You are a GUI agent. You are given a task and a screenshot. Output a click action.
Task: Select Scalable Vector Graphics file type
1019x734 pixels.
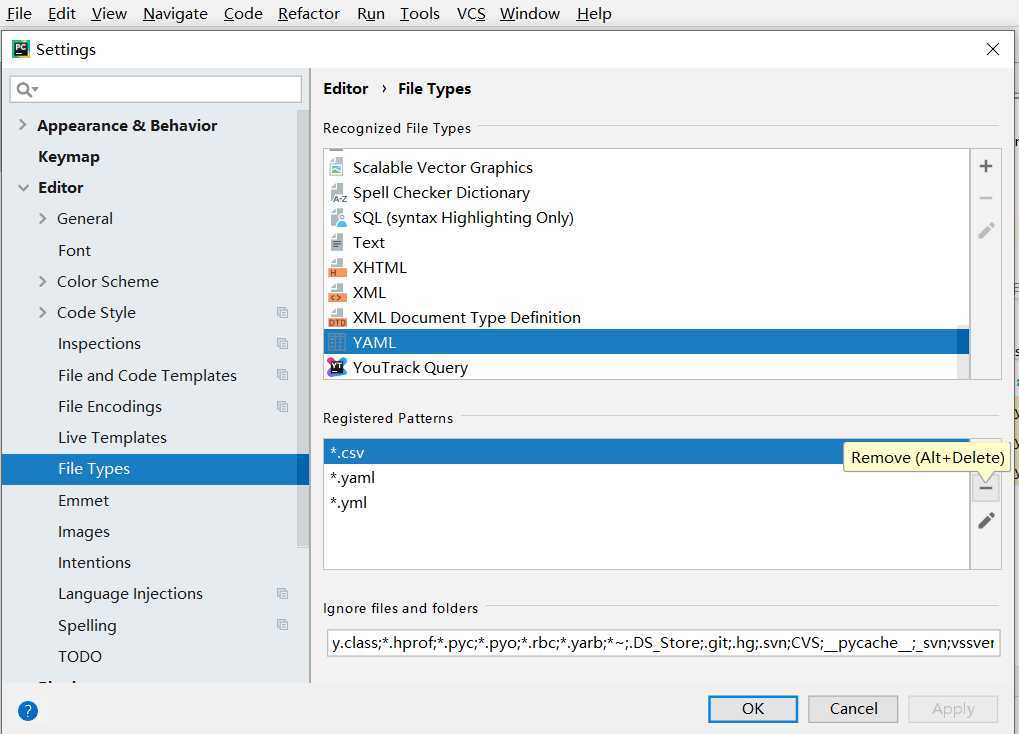point(647,168)
